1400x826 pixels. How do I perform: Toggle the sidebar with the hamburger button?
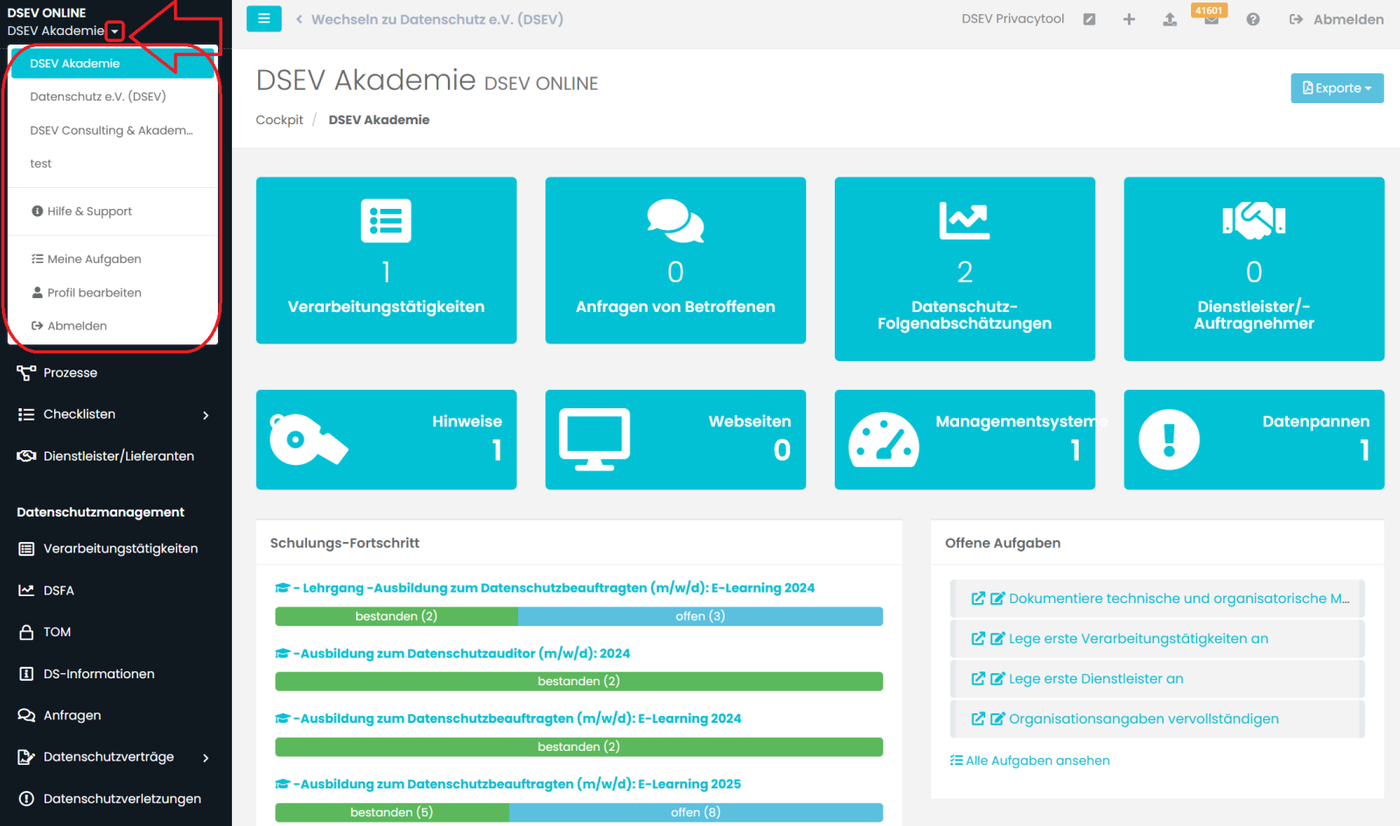(x=264, y=19)
